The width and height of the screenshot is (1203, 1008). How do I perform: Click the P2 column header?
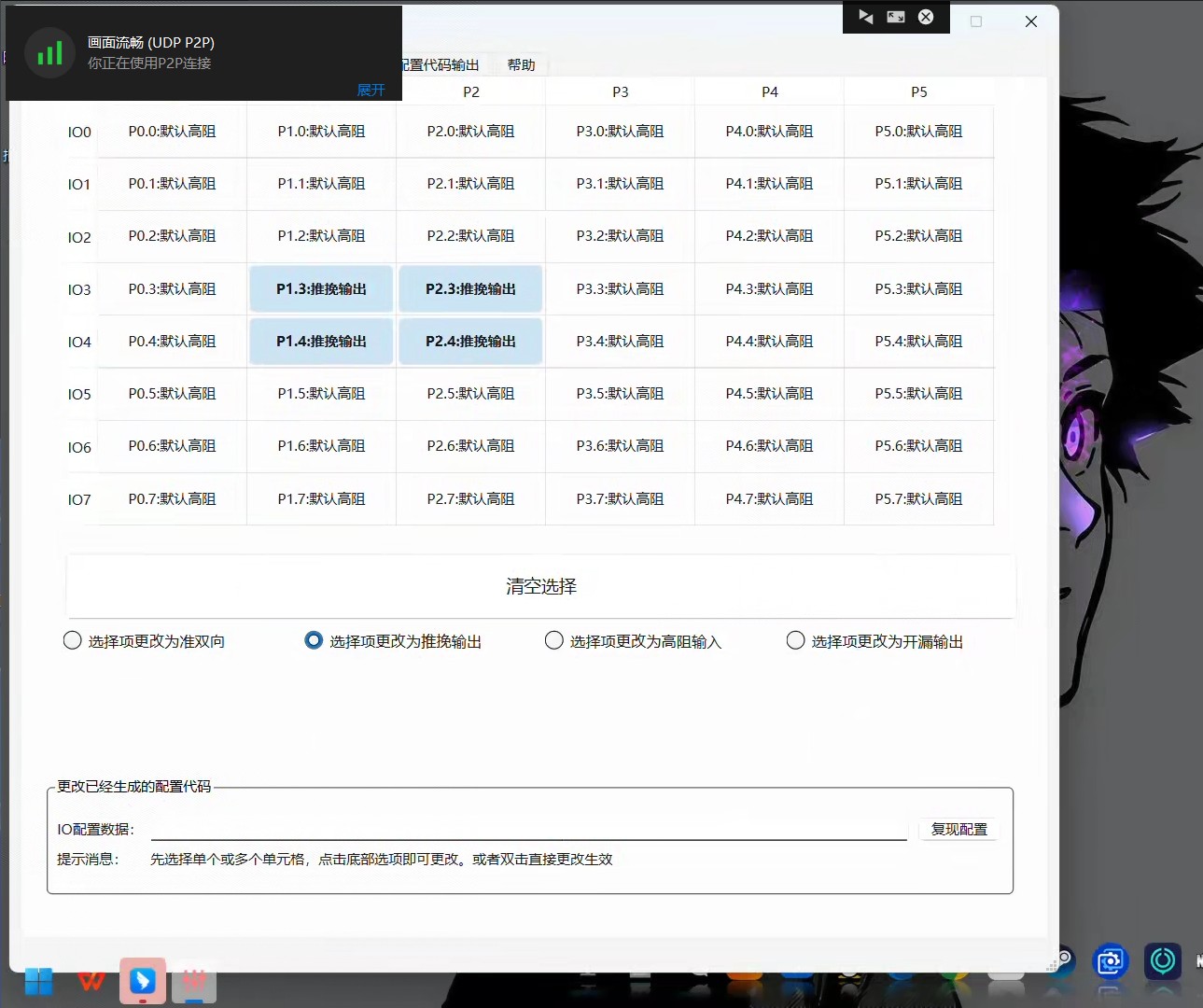tap(471, 91)
